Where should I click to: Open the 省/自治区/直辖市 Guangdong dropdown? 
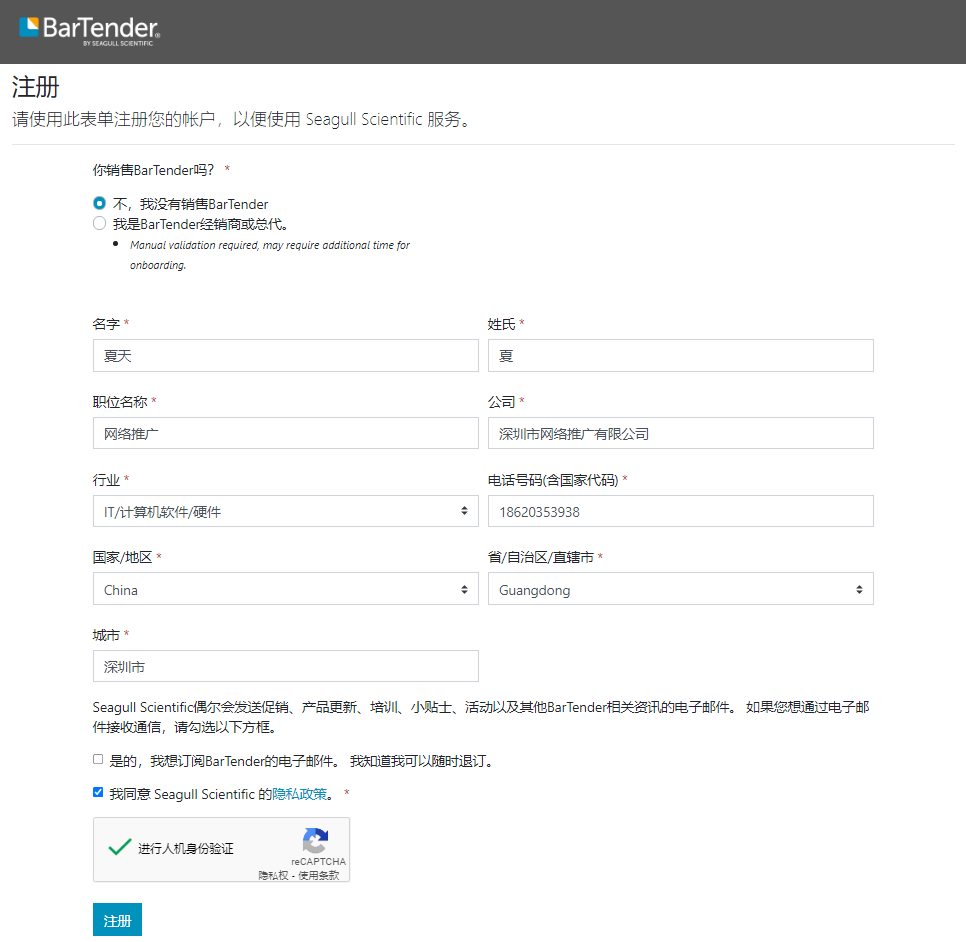tap(681, 589)
